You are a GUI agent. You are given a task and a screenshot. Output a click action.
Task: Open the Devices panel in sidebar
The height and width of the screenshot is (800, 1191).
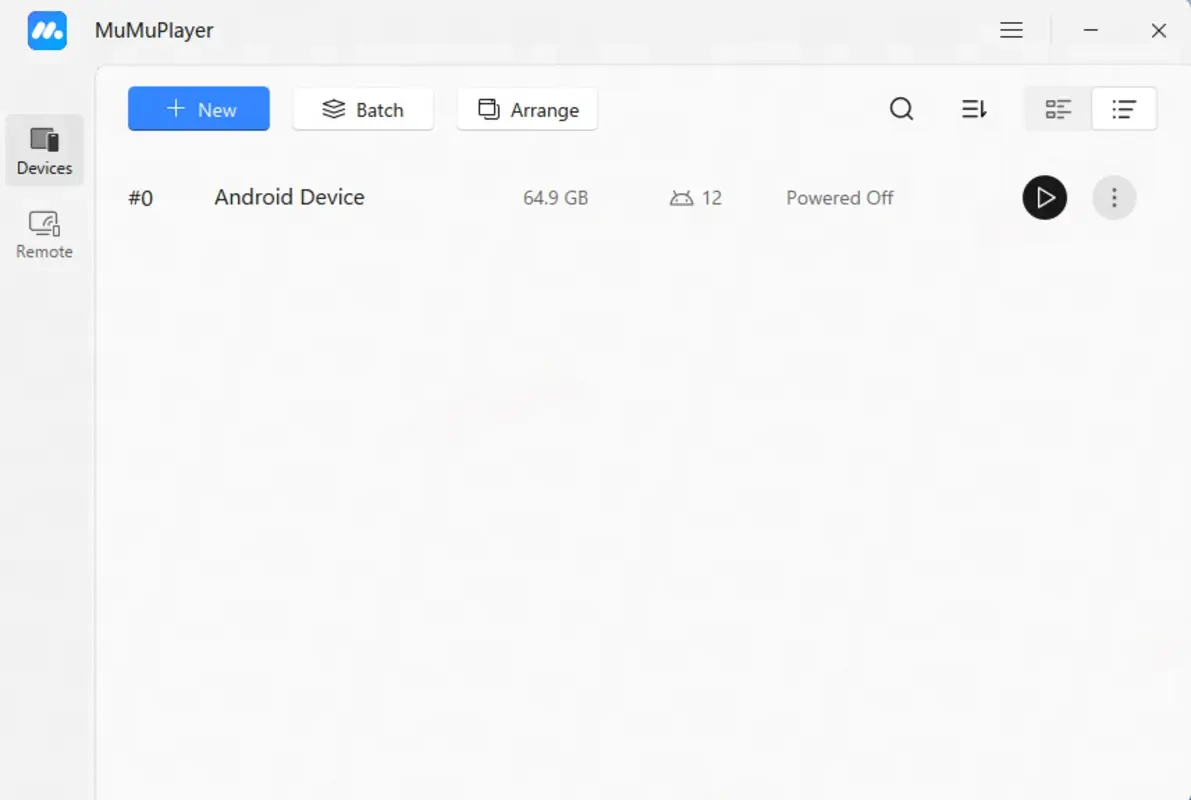click(x=44, y=150)
